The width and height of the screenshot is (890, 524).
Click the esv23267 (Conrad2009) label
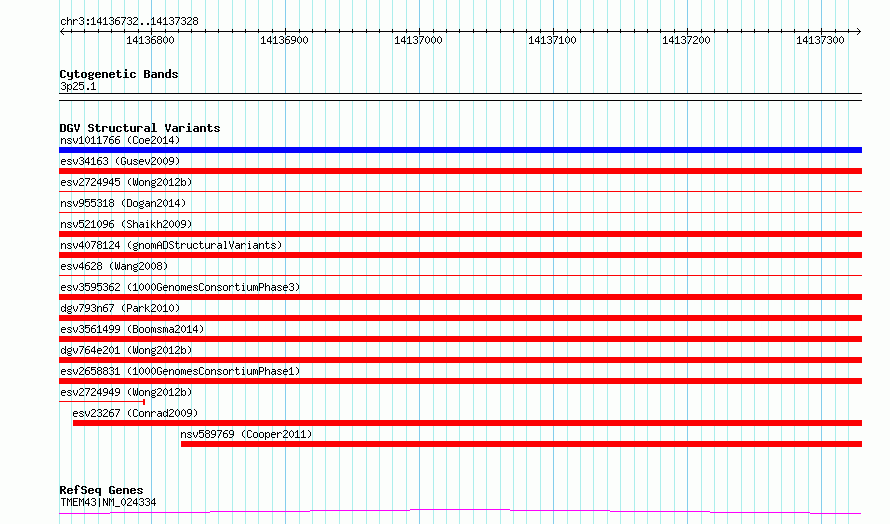(x=135, y=413)
